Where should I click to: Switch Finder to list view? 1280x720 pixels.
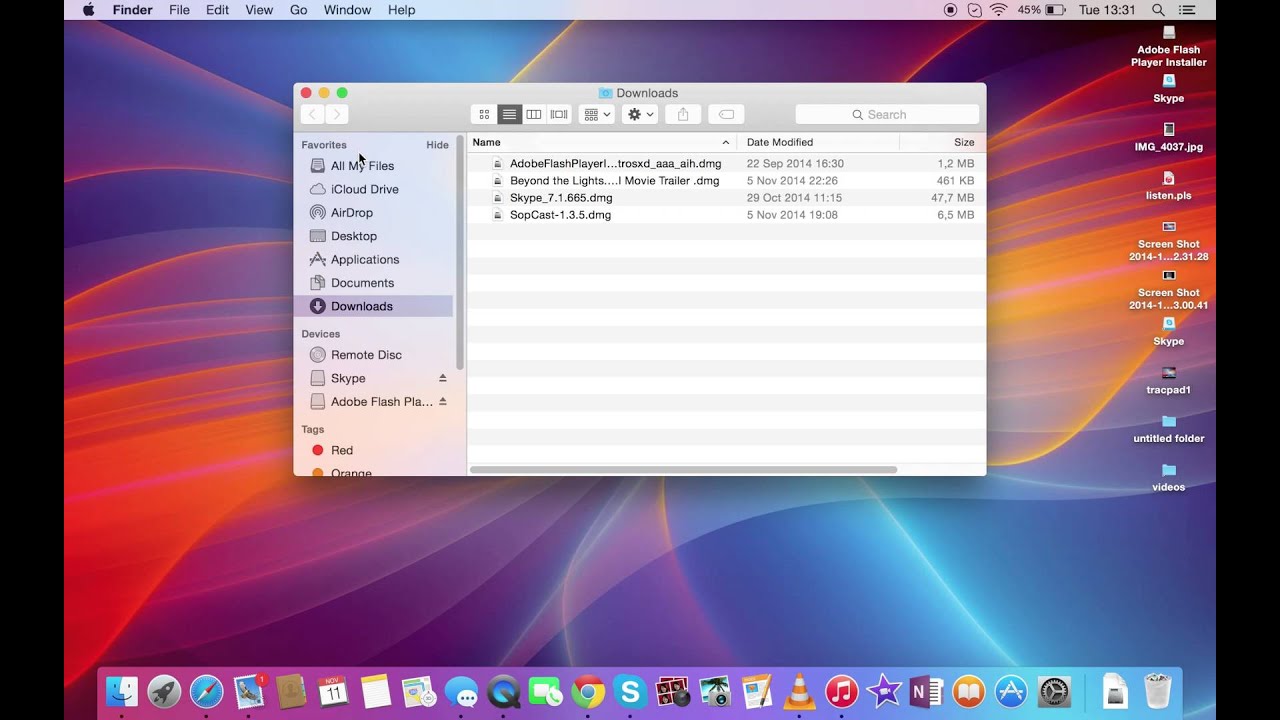[x=509, y=115]
